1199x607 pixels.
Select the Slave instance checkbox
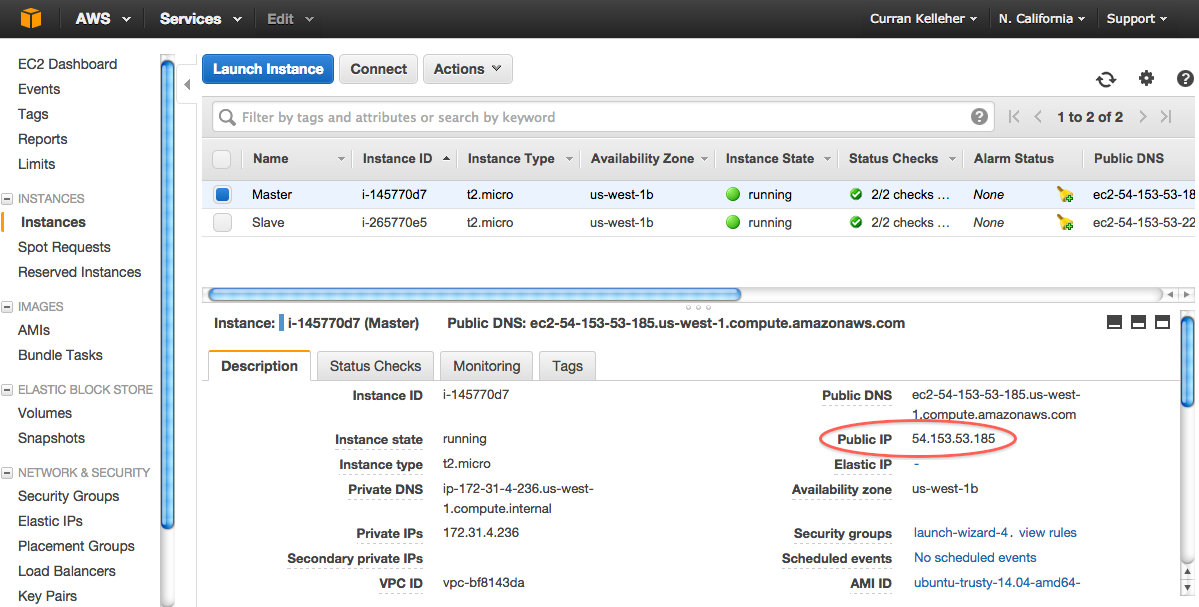tap(223, 223)
